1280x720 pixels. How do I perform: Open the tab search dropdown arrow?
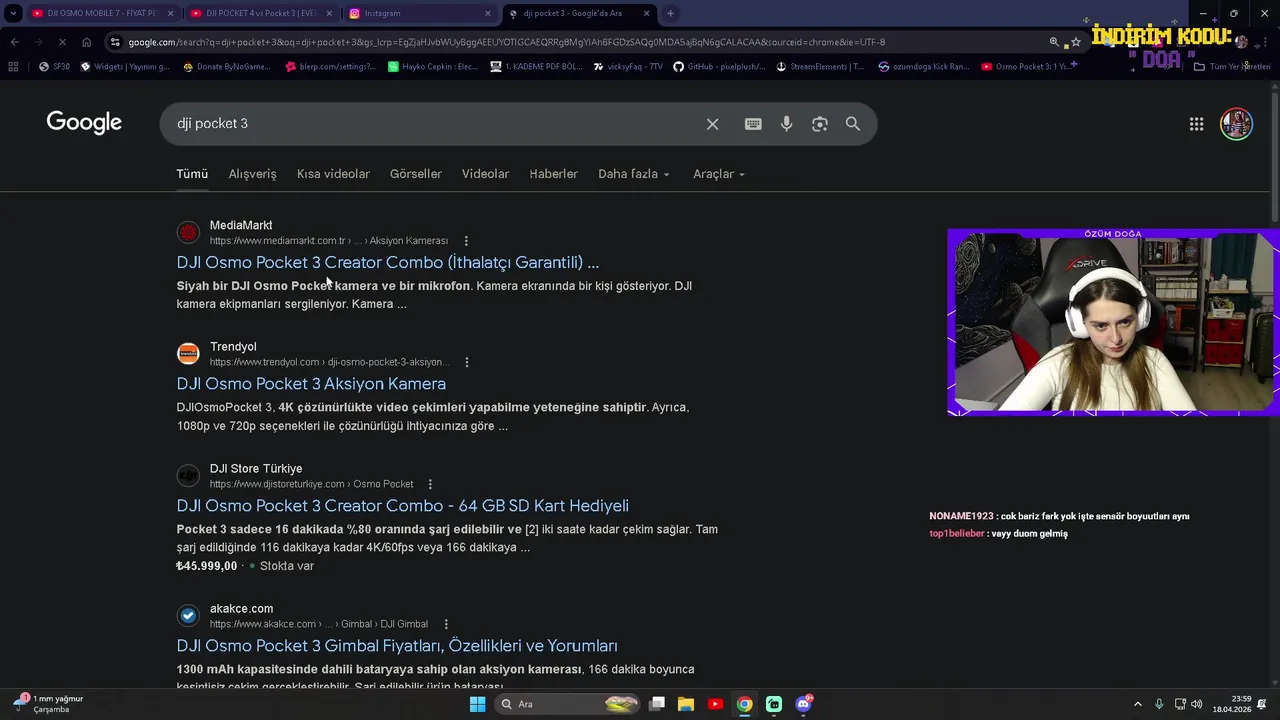tap(13, 13)
